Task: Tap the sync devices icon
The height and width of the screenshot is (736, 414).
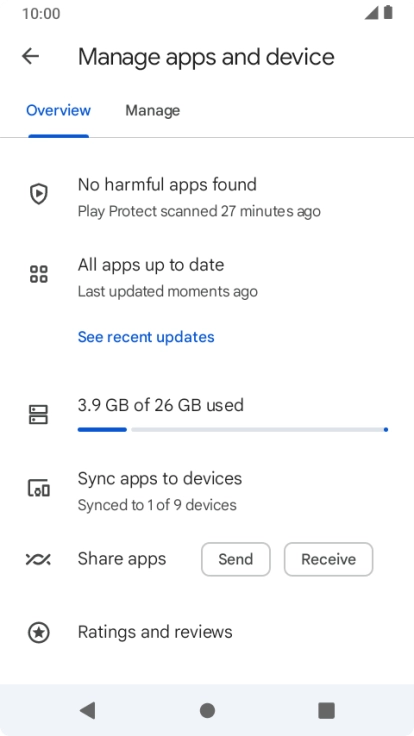Action: [x=38, y=488]
